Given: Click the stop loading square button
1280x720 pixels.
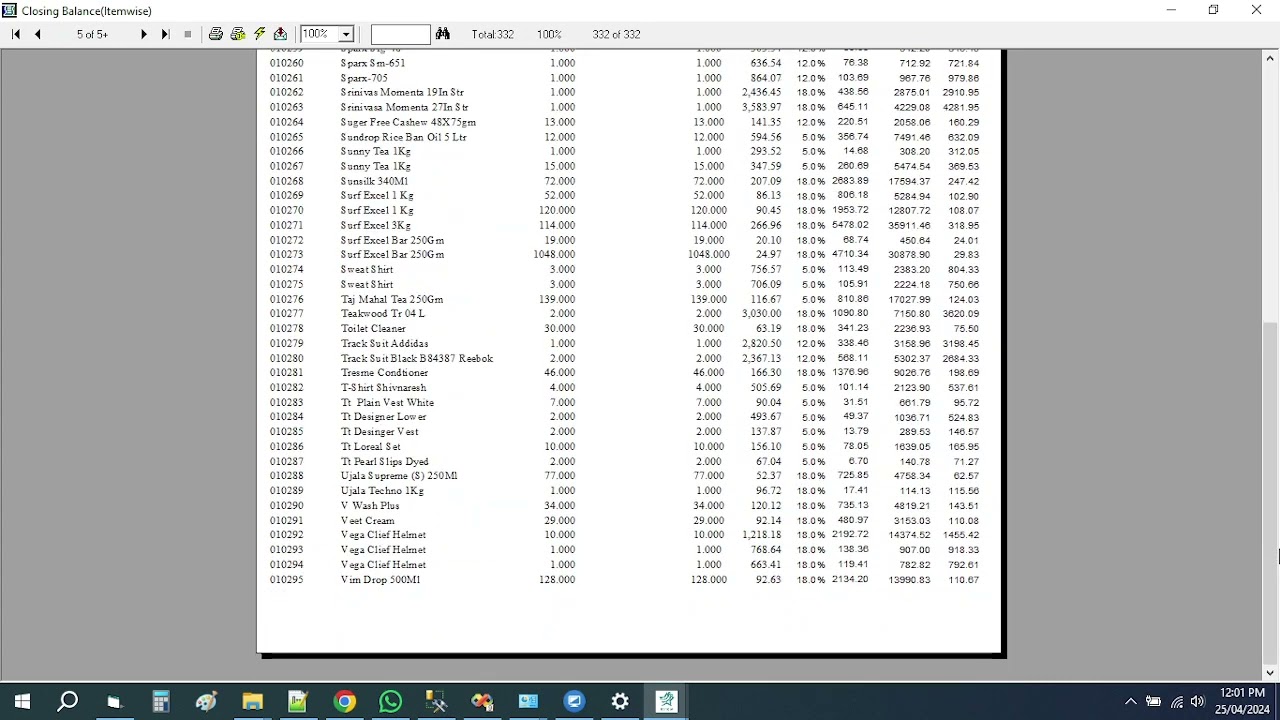Looking at the screenshot, I should click(x=188, y=34).
